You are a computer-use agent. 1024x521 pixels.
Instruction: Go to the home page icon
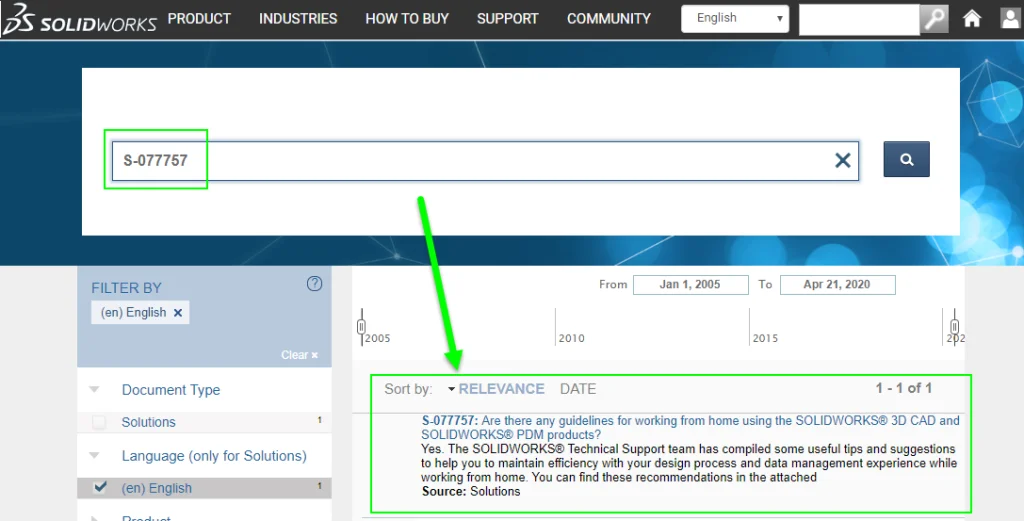(x=971, y=19)
